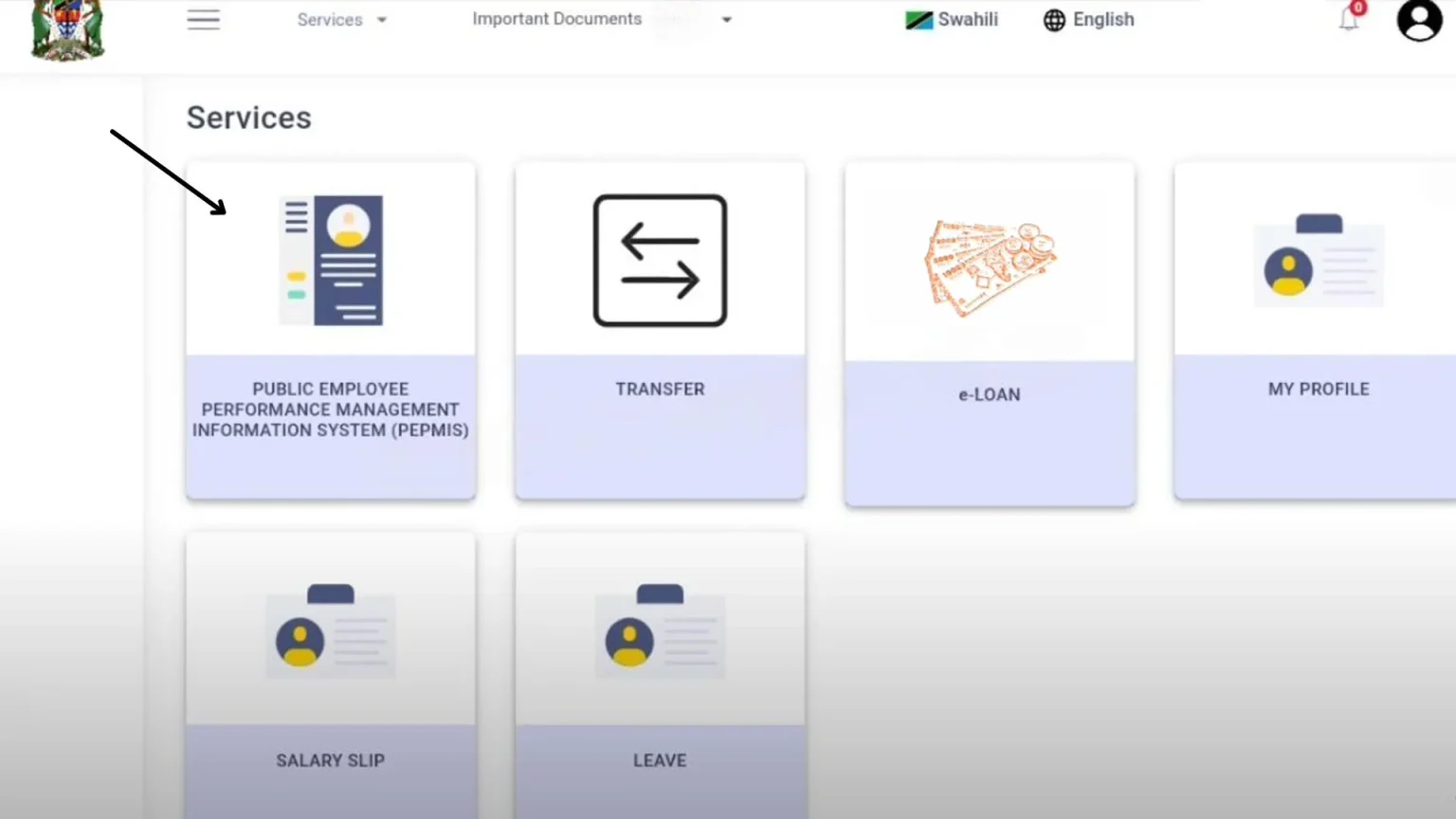Viewport: 1456px width, 819px height.
Task: Open the Transfer service icon
Action: click(x=660, y=261)
